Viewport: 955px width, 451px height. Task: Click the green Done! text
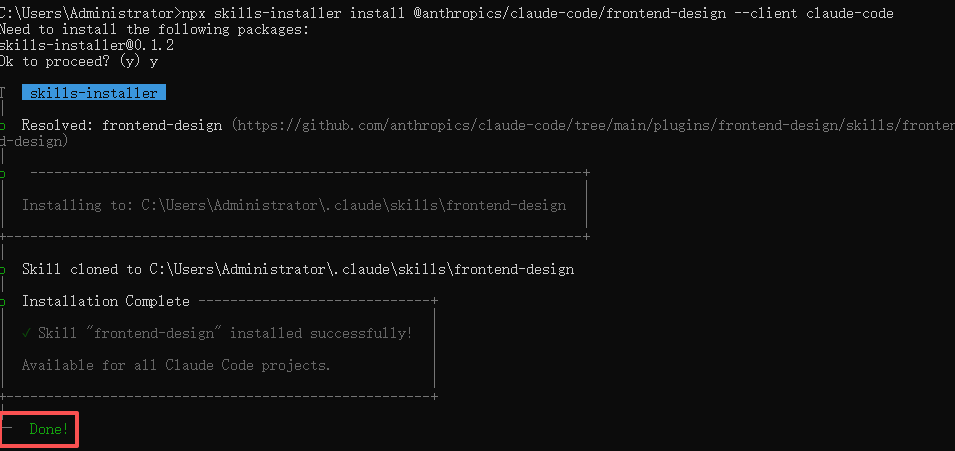coord(49,429)
